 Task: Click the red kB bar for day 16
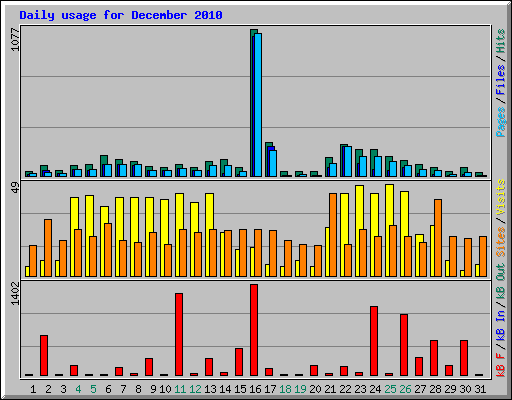tap(254, 330)
